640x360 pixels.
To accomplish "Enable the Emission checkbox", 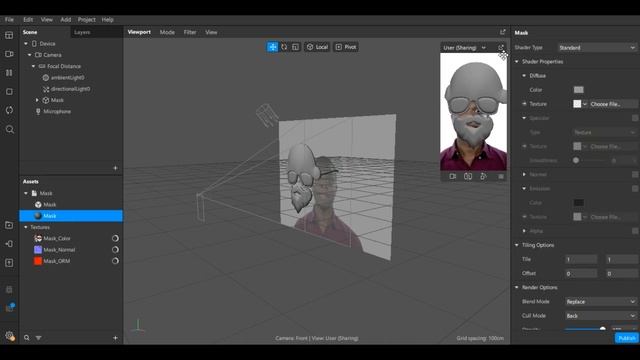I will pos(635,189).
